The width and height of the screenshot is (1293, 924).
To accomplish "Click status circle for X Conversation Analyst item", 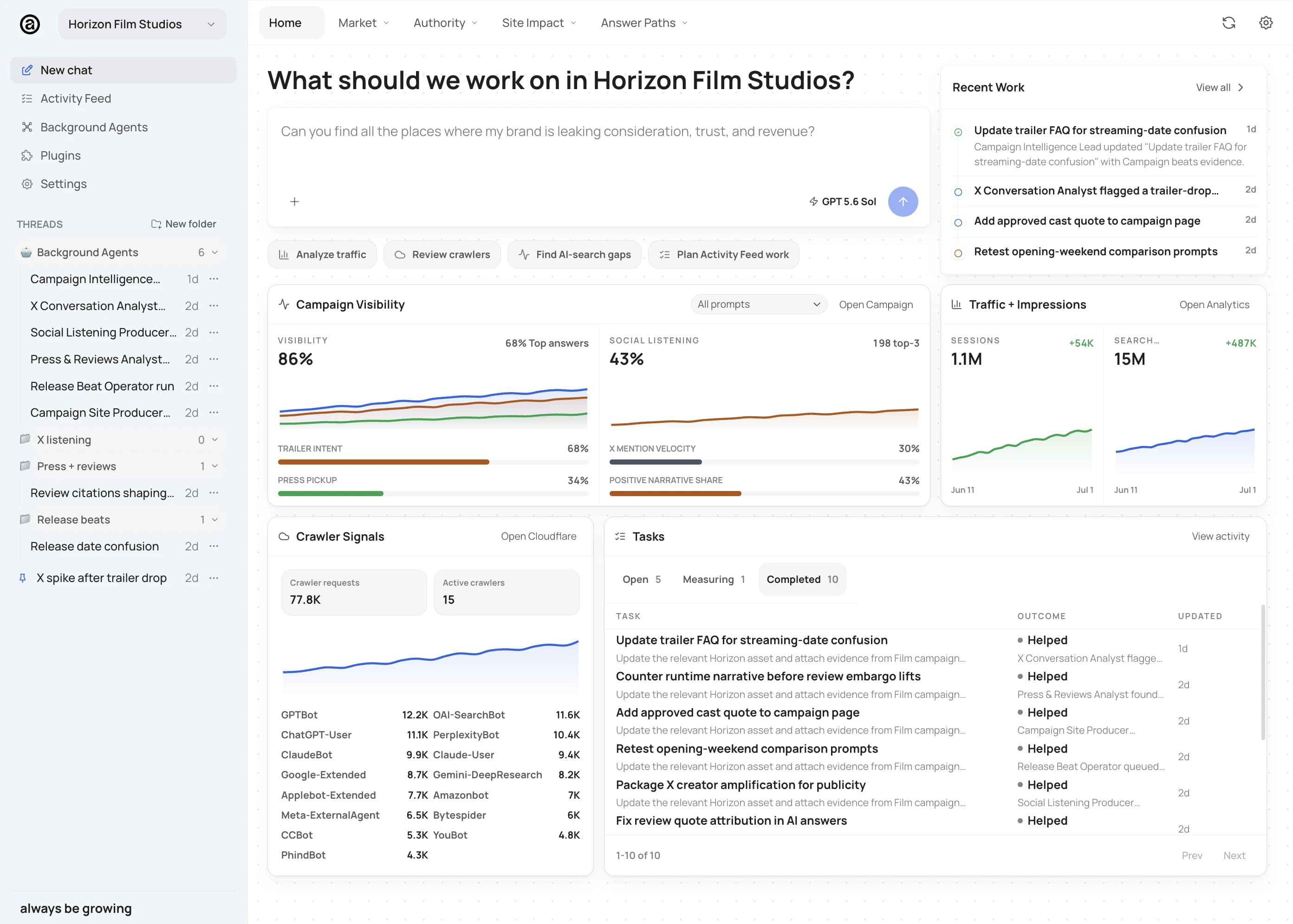I will (958, 192).
